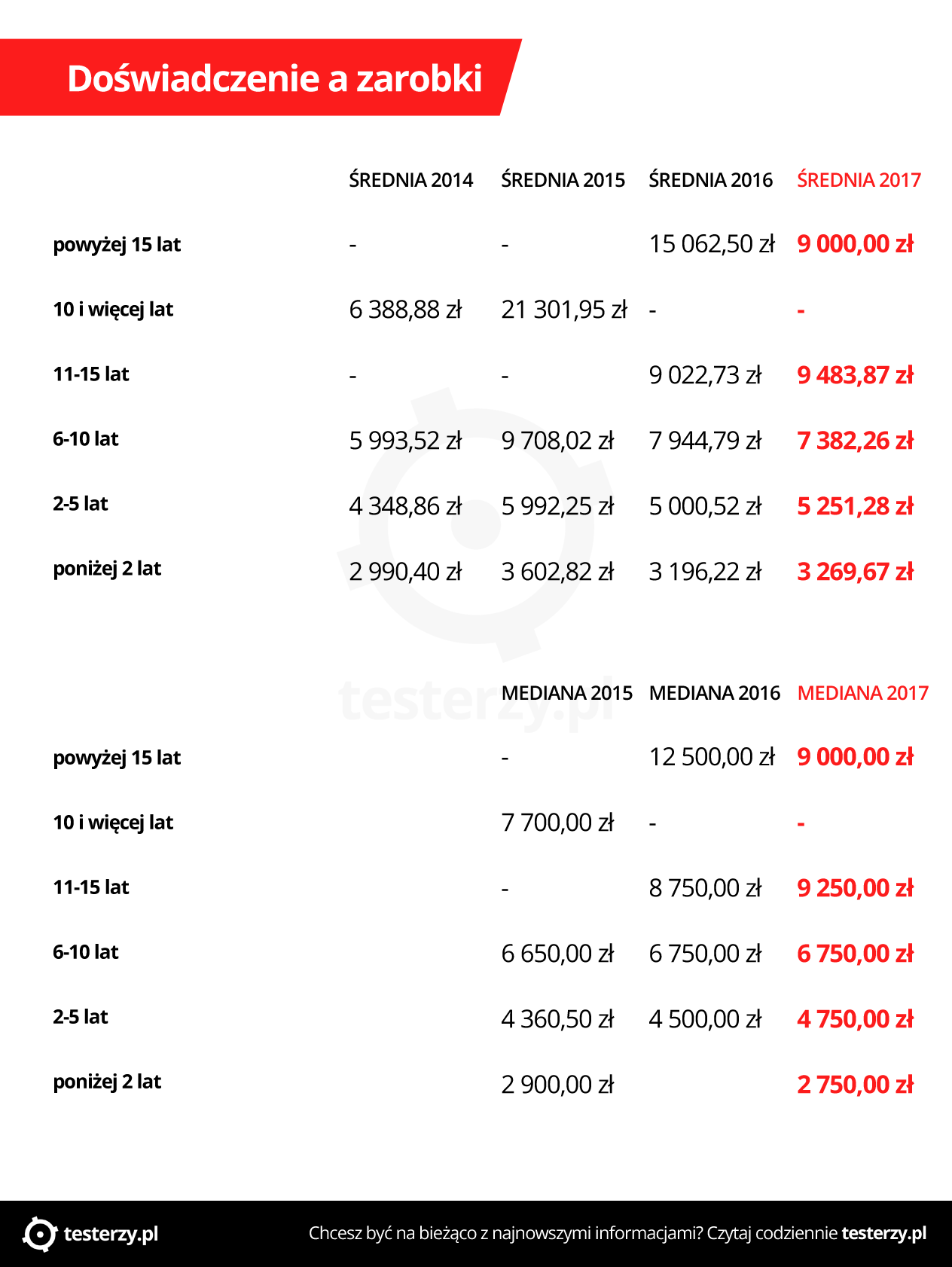Select the 2 990,40 zł average for 2014

pyautogui.click(x=406, y=572)
